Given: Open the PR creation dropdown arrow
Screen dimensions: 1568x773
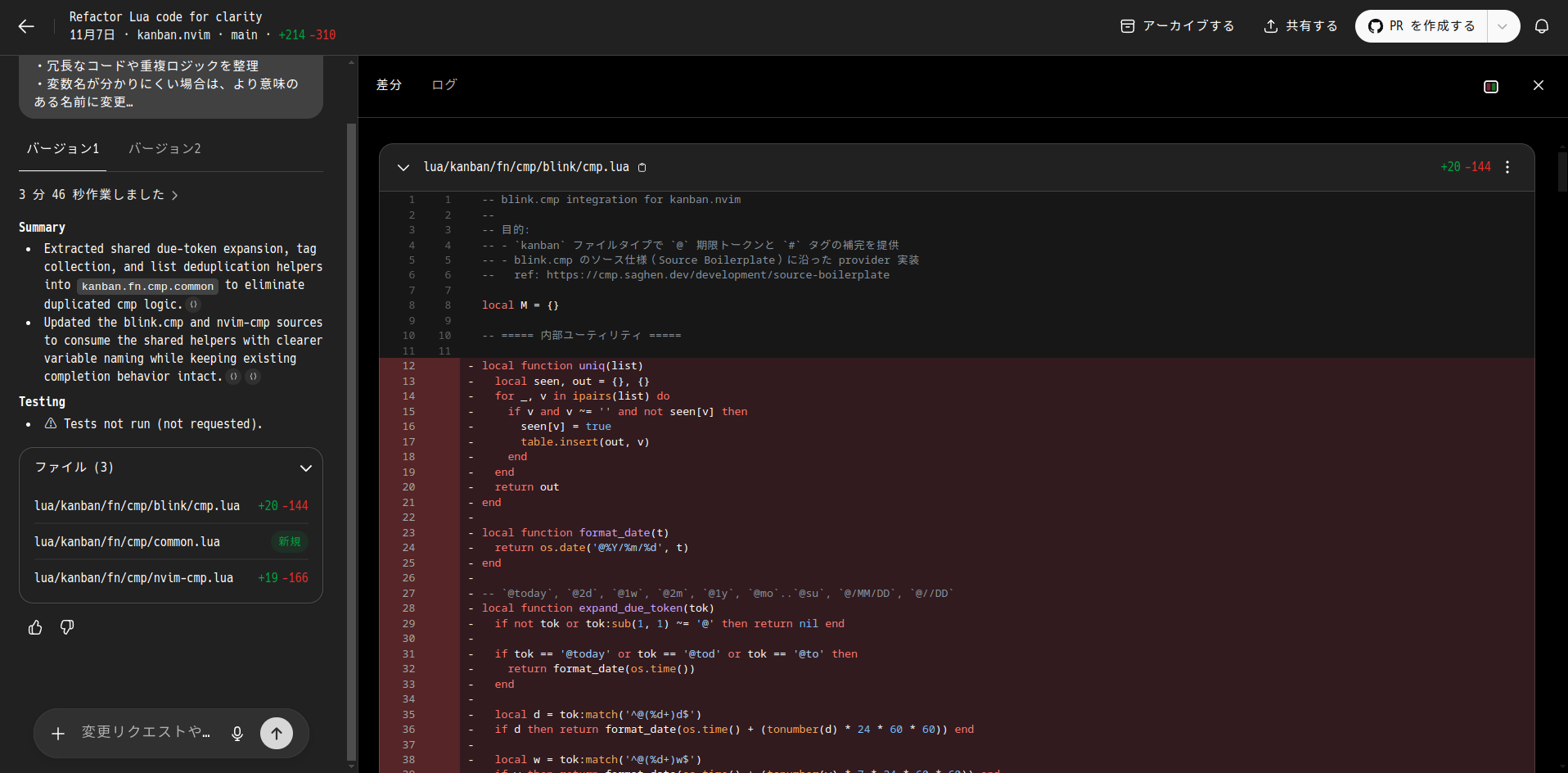Looking at the screenshot, I should 1503,26.
